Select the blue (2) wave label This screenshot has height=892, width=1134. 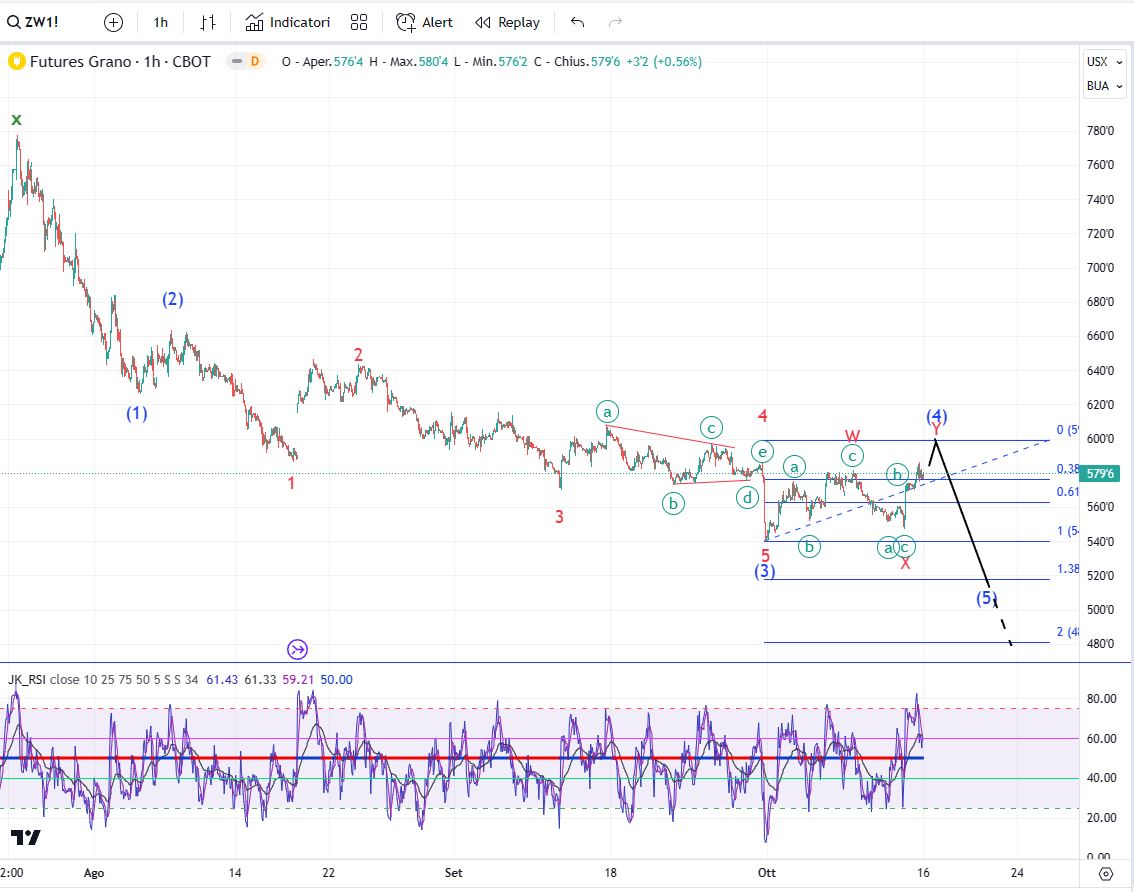pos(172,299)
